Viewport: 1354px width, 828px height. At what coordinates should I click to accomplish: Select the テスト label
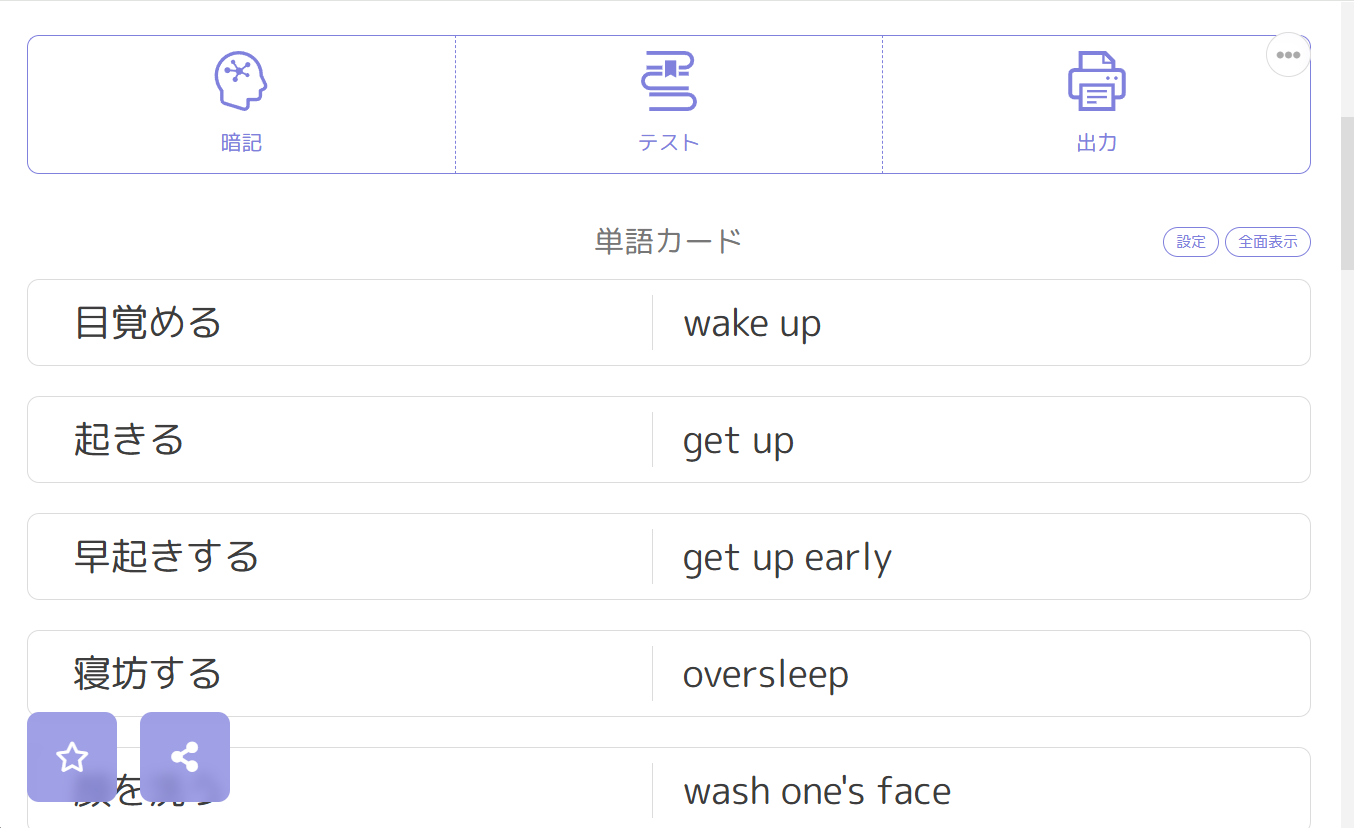coord(668,143)
